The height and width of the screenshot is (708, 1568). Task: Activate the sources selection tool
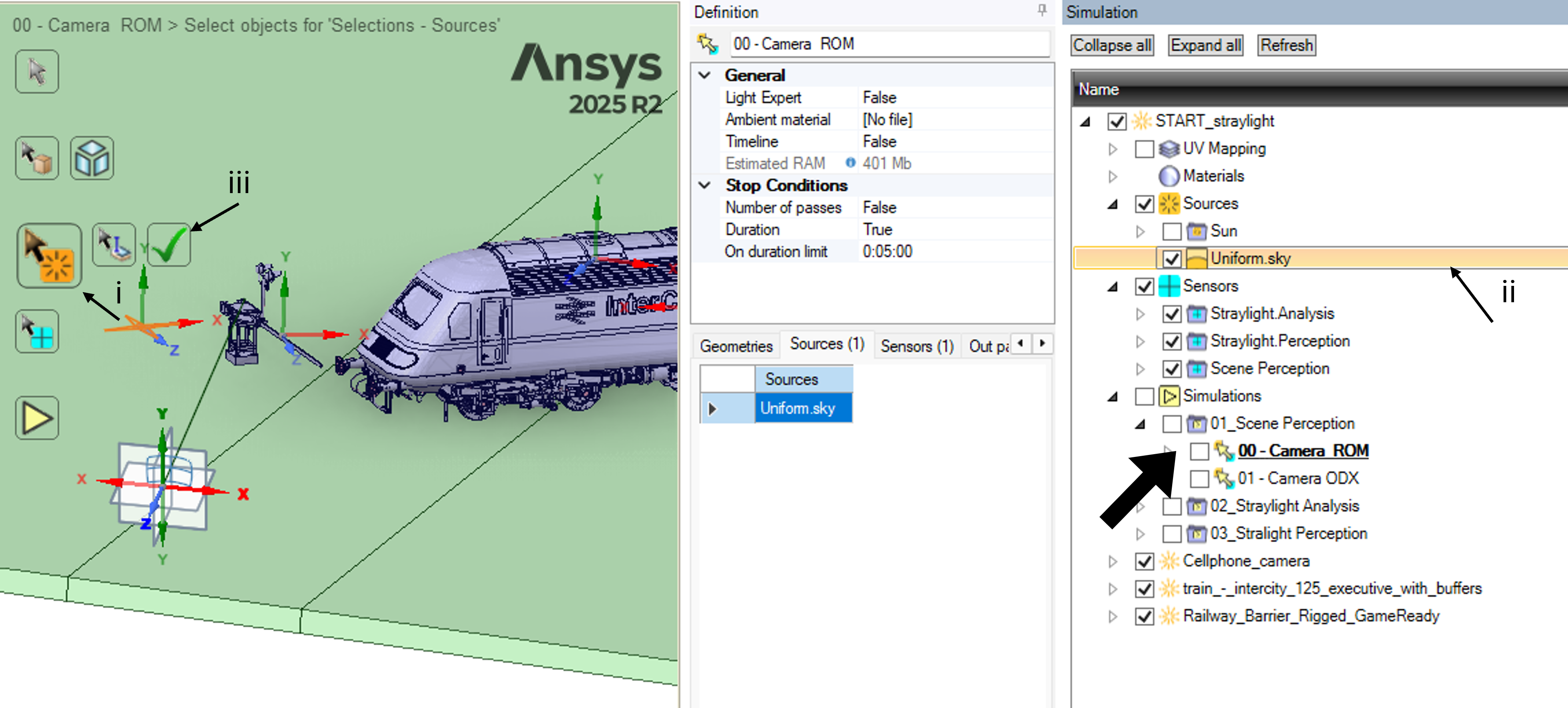49,256
